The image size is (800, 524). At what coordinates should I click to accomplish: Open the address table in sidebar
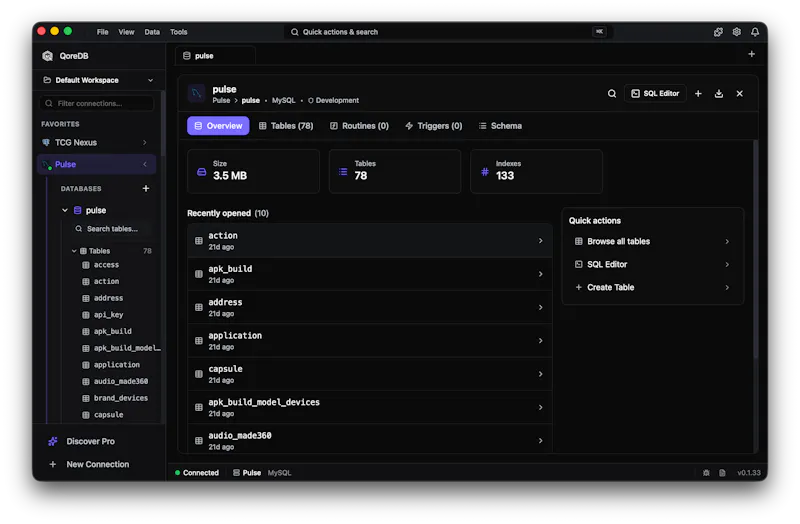108,298
